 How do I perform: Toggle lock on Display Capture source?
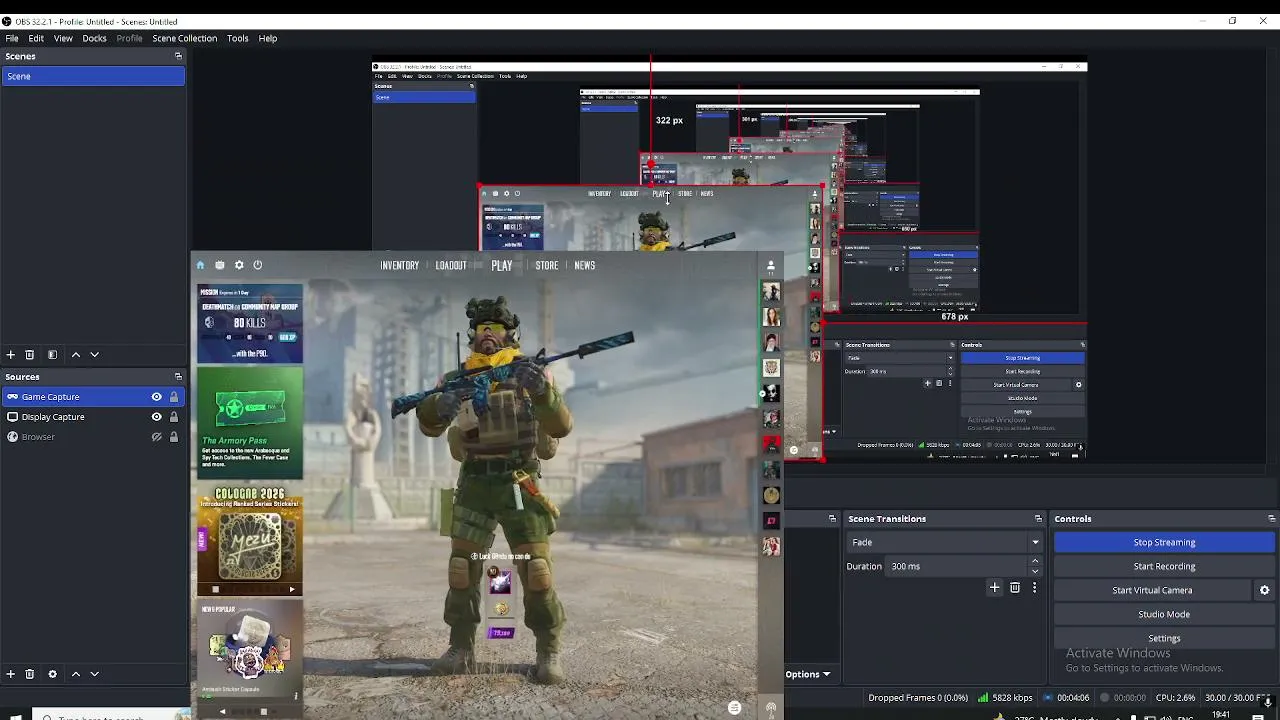click(x=174, y=417)
